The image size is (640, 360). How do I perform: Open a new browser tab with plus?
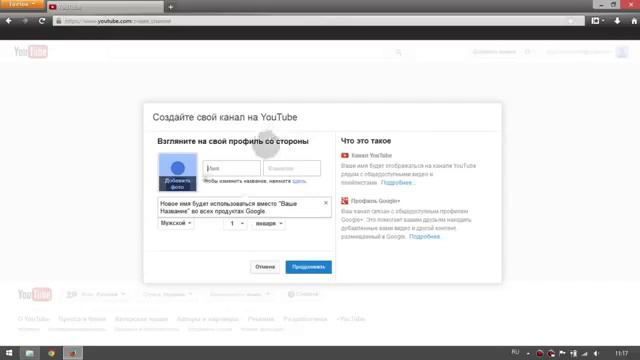tap(171, 7)
